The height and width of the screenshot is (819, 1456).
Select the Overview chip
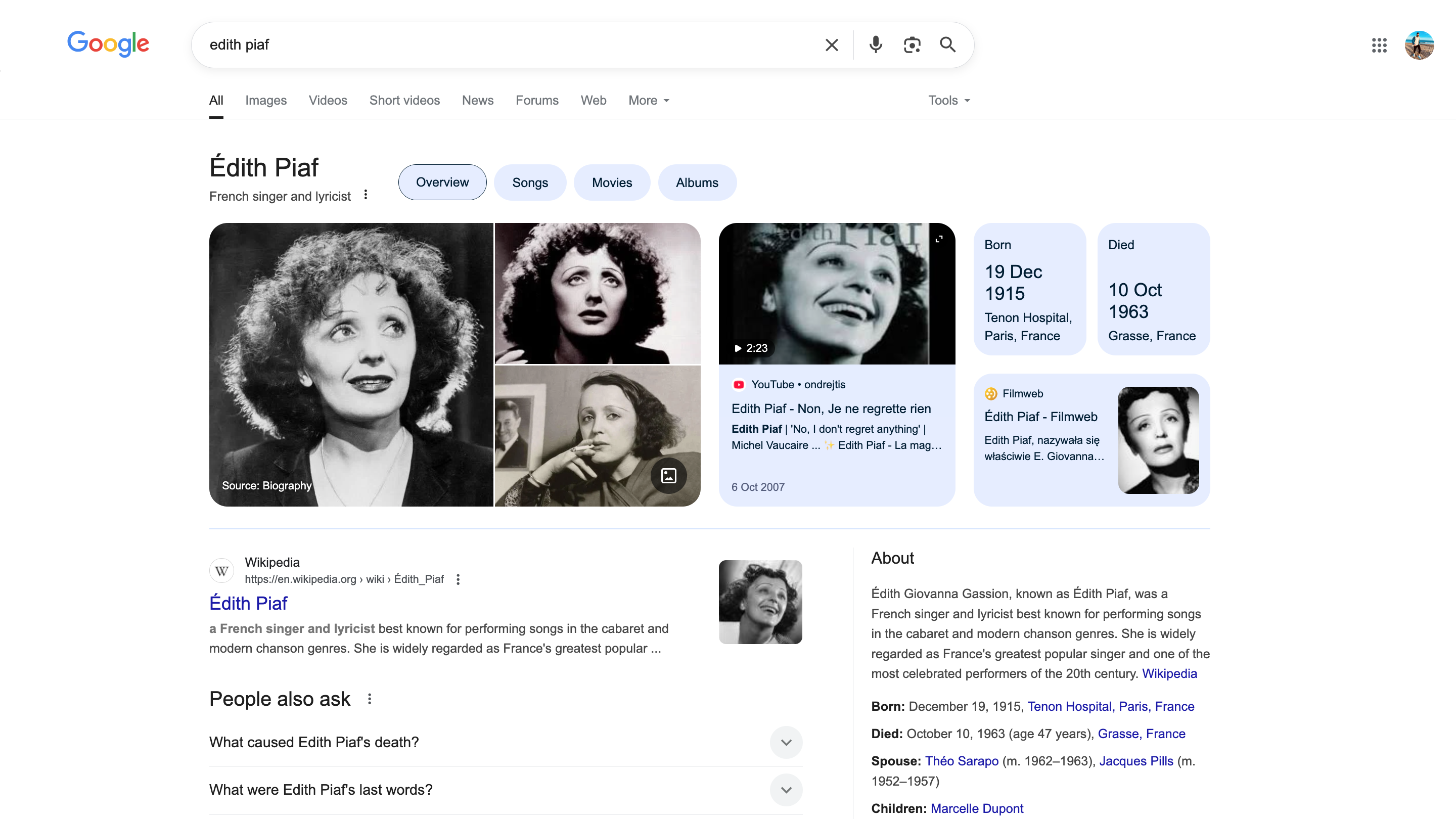tap(442, 183)
